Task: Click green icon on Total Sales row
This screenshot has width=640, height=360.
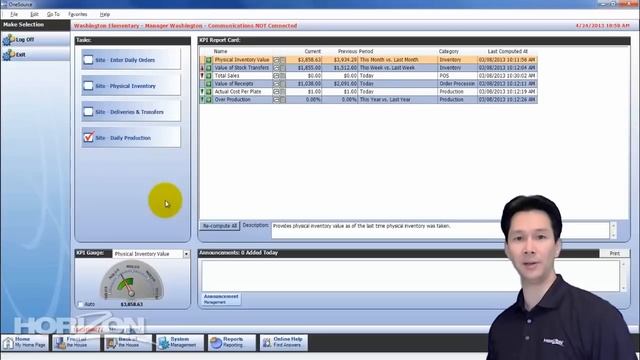Action: [x=209, y=76]
